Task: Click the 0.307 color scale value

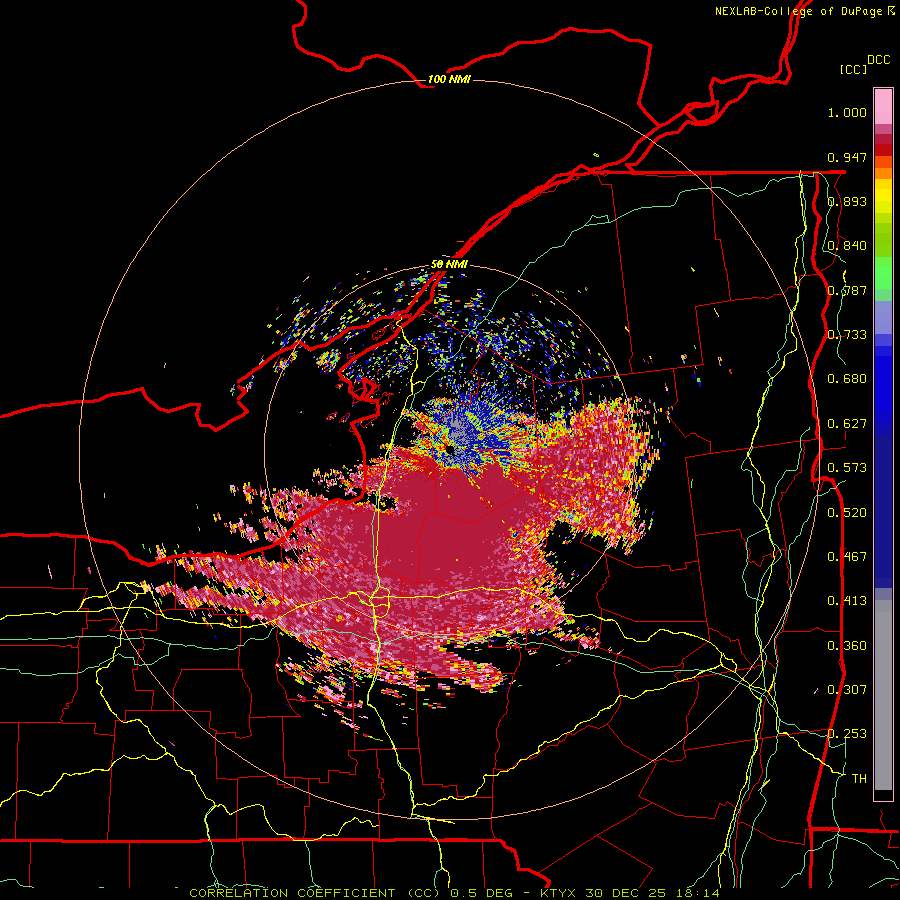Action: [x=847, y=690]
